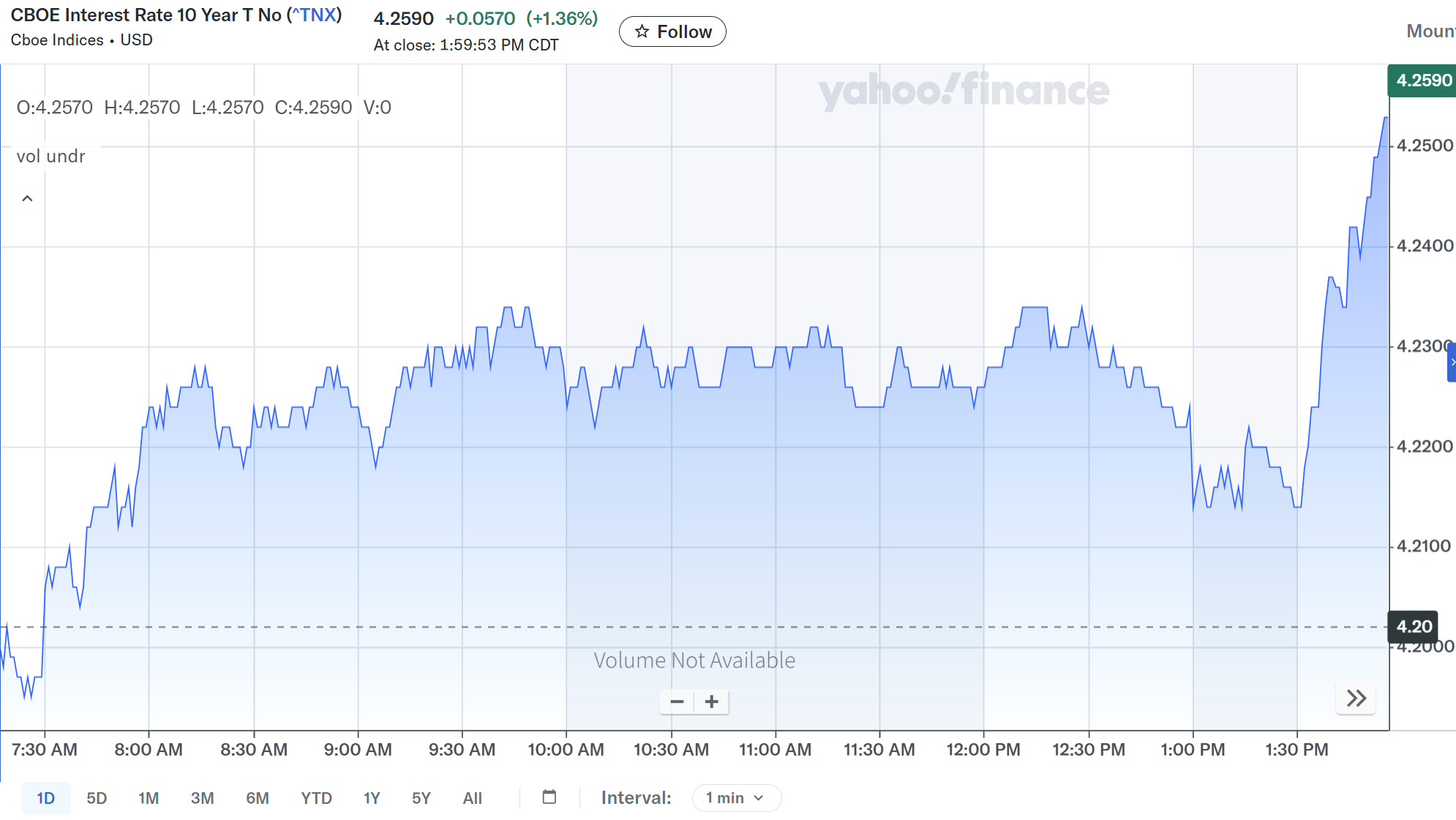Screen dimensions: 1456x820
Task: Open the calendar date range picker
Action: point(549,797)
